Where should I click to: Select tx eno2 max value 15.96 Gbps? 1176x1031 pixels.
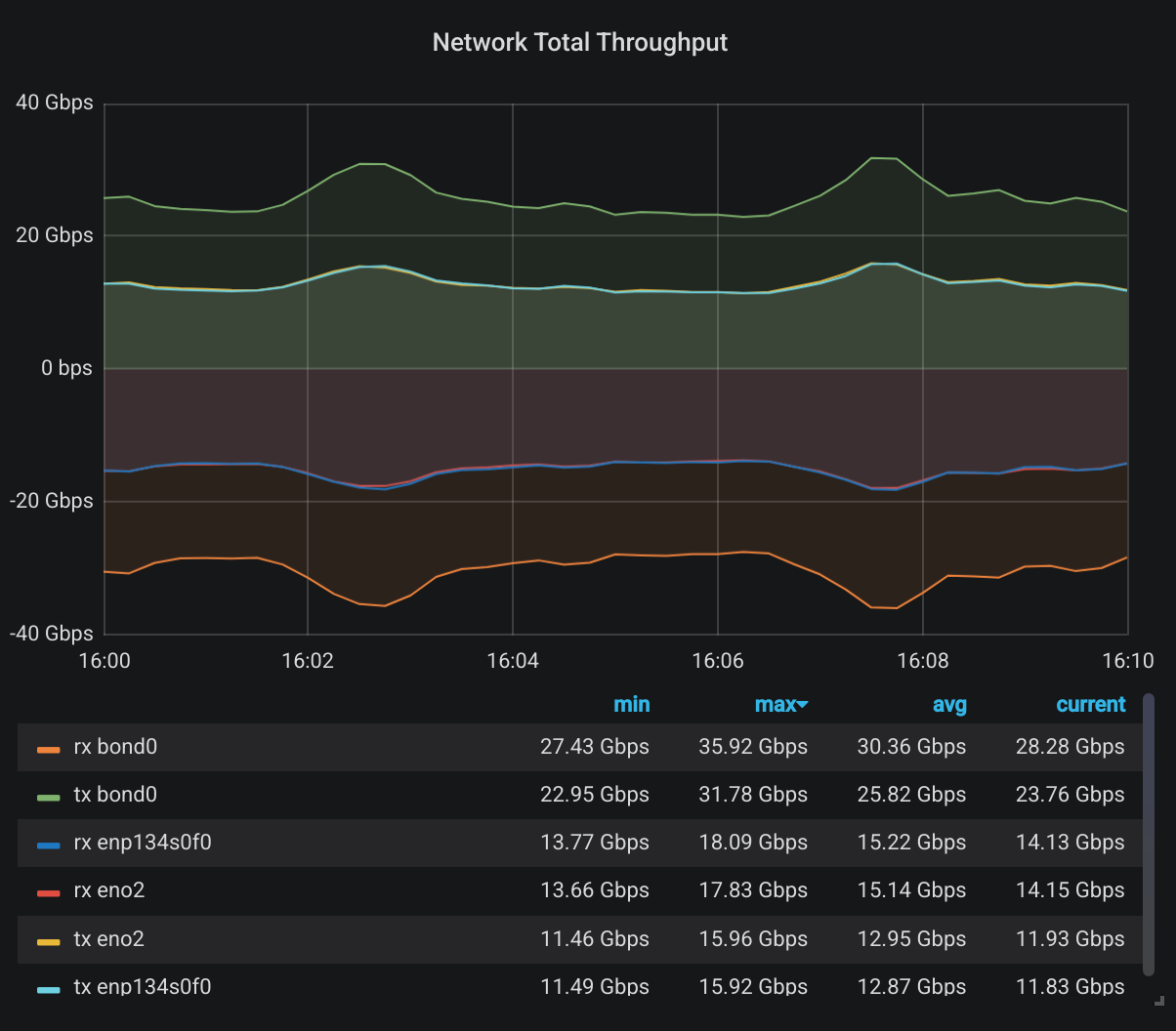(x=753, y=939)
